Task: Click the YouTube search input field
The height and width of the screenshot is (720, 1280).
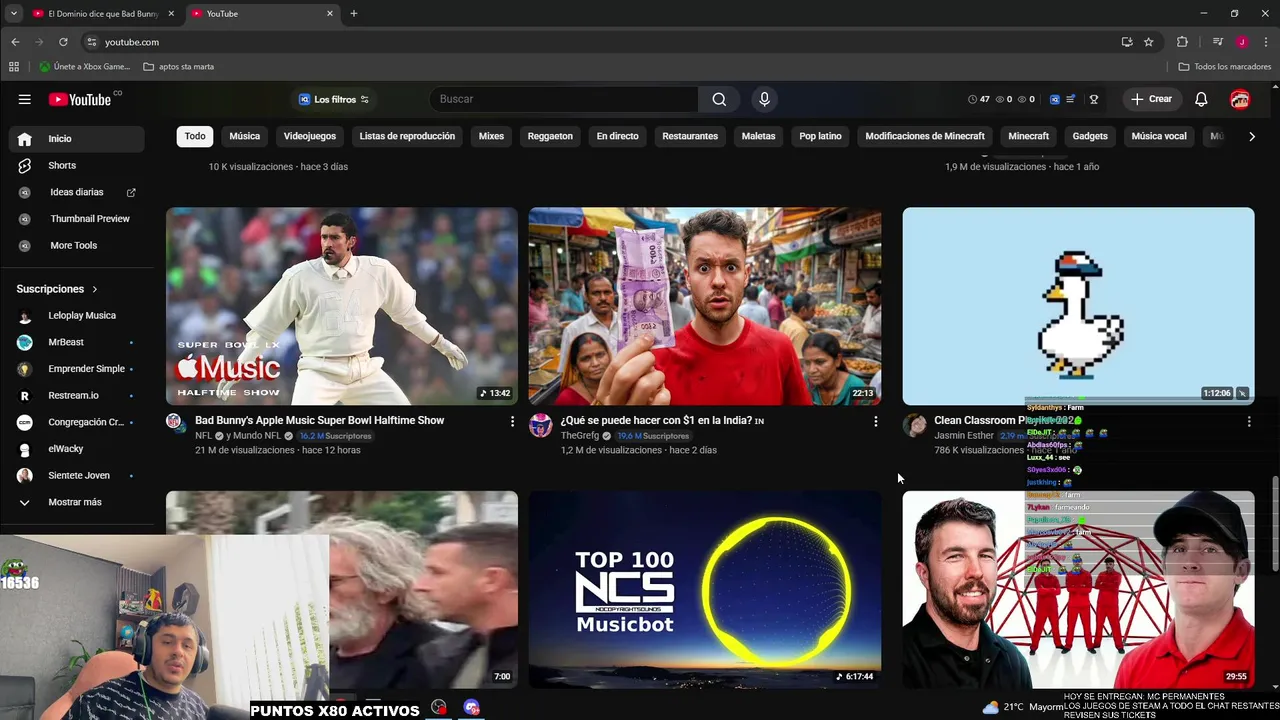Action: pyautogui.click(x=564, y=99)
